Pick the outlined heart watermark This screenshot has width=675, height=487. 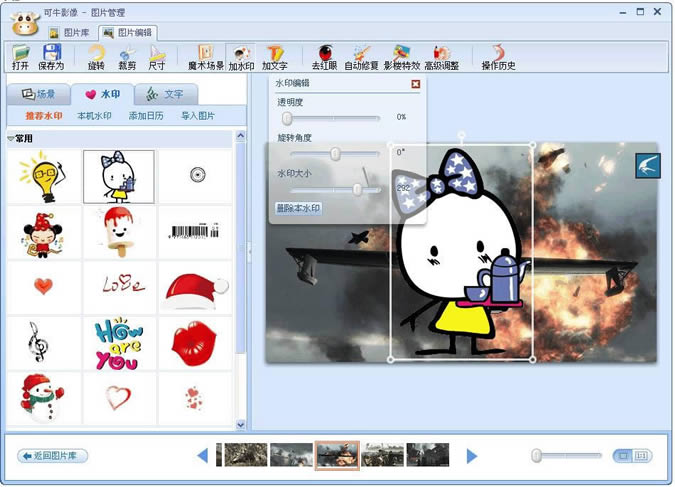tap(118, 397)
